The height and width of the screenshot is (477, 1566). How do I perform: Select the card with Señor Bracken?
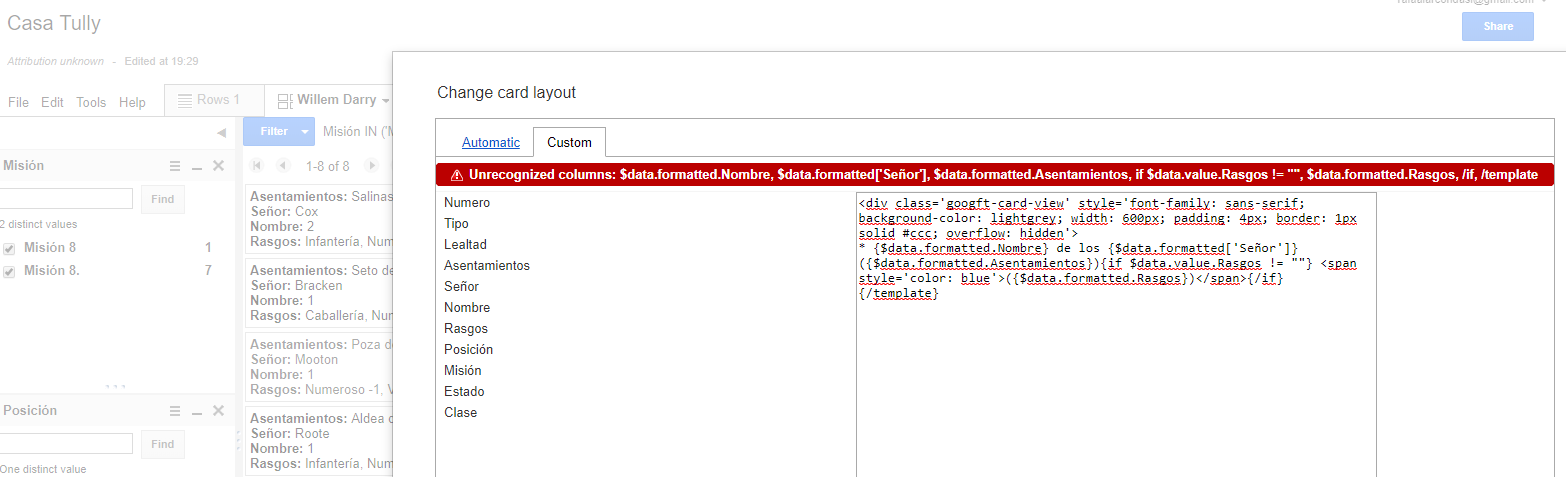pyautogui.click(x=319, y=293)
